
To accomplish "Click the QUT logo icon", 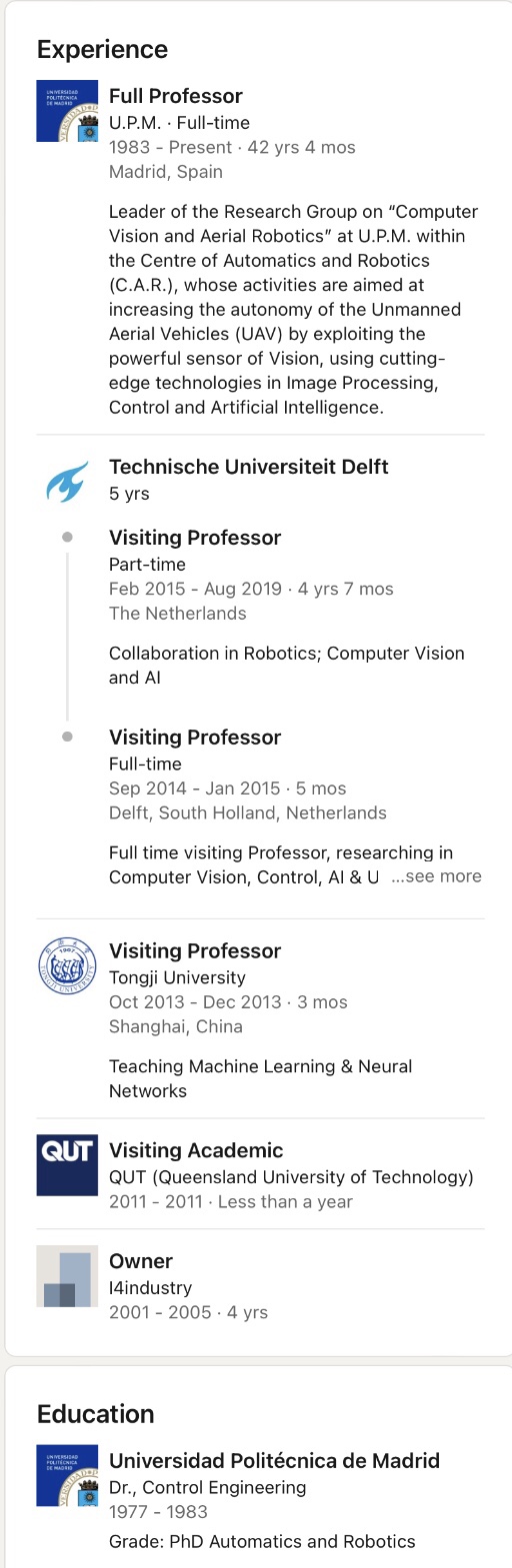I will [67, 1165].
